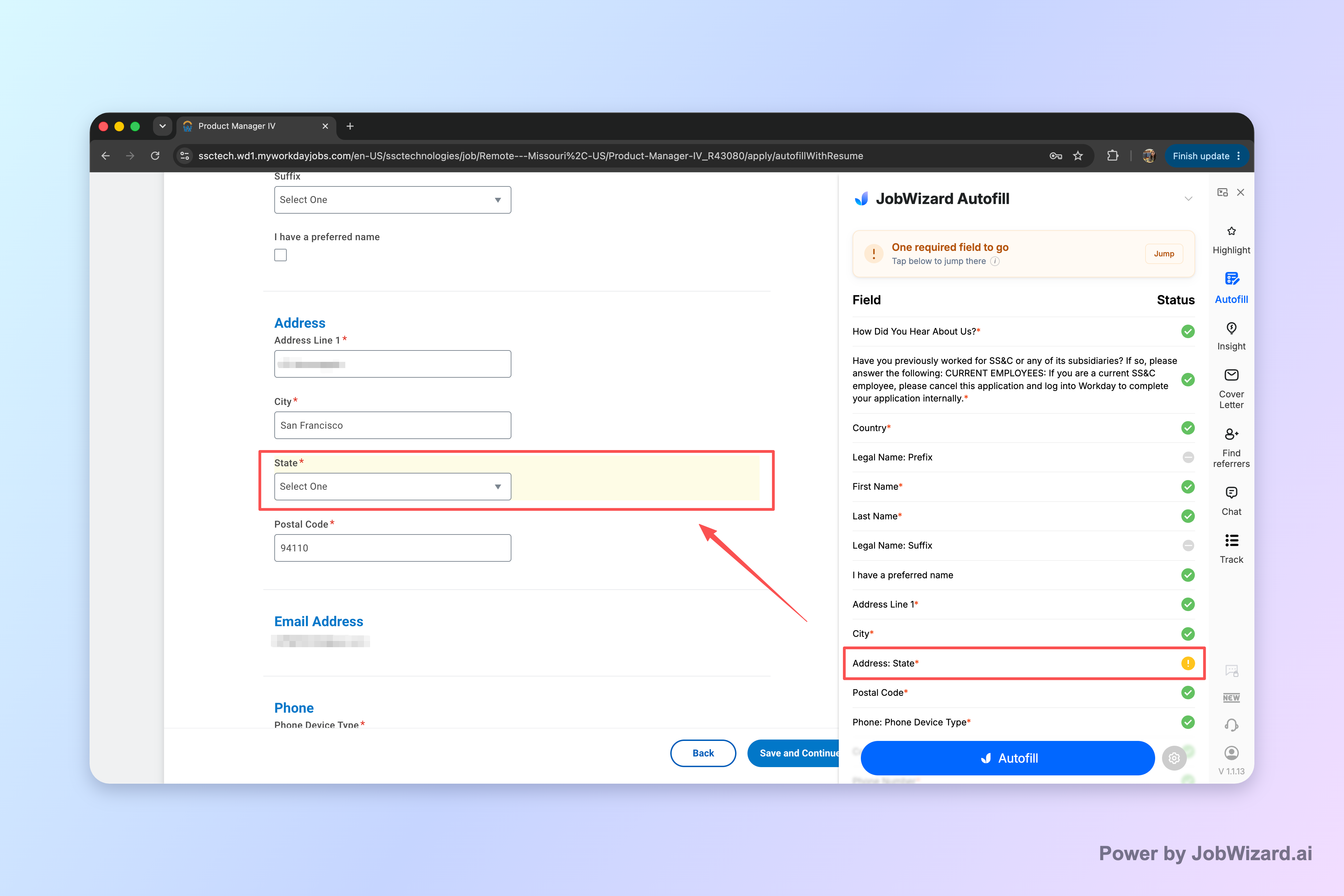
Task: Reload the page
Action: click(x=155, y=155)
